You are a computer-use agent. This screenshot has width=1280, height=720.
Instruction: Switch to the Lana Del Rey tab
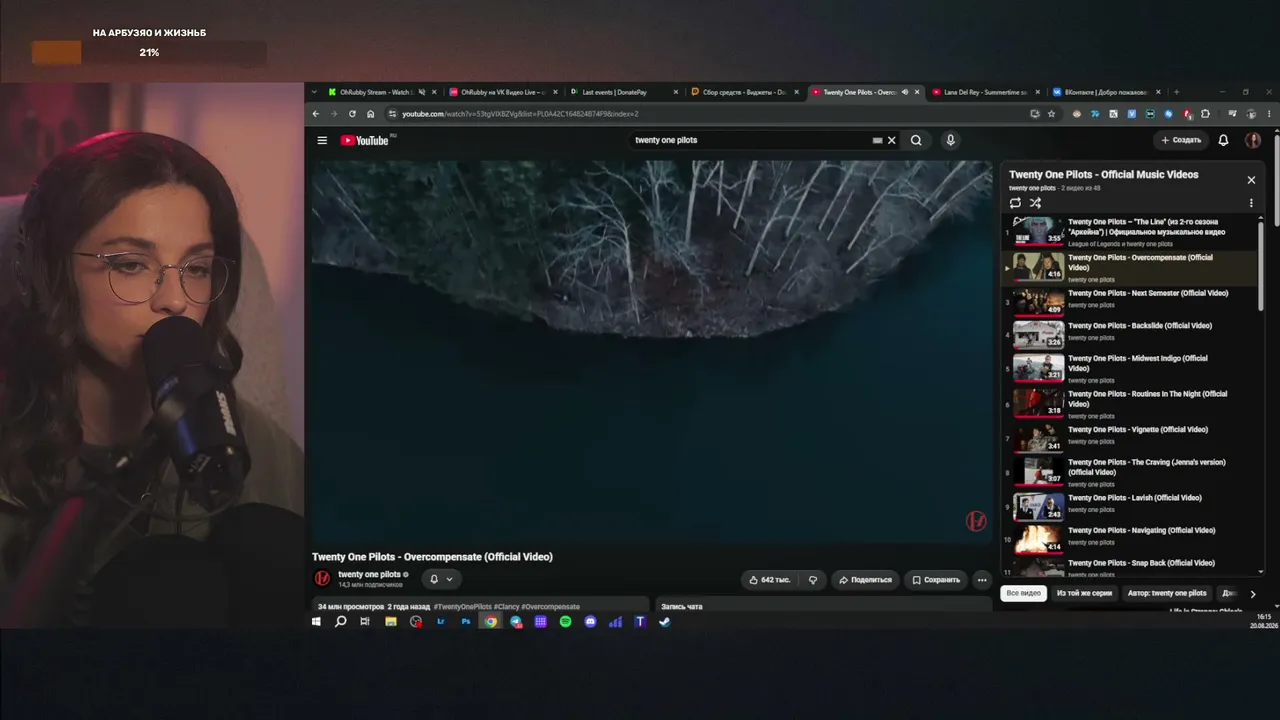coord(987,92)
